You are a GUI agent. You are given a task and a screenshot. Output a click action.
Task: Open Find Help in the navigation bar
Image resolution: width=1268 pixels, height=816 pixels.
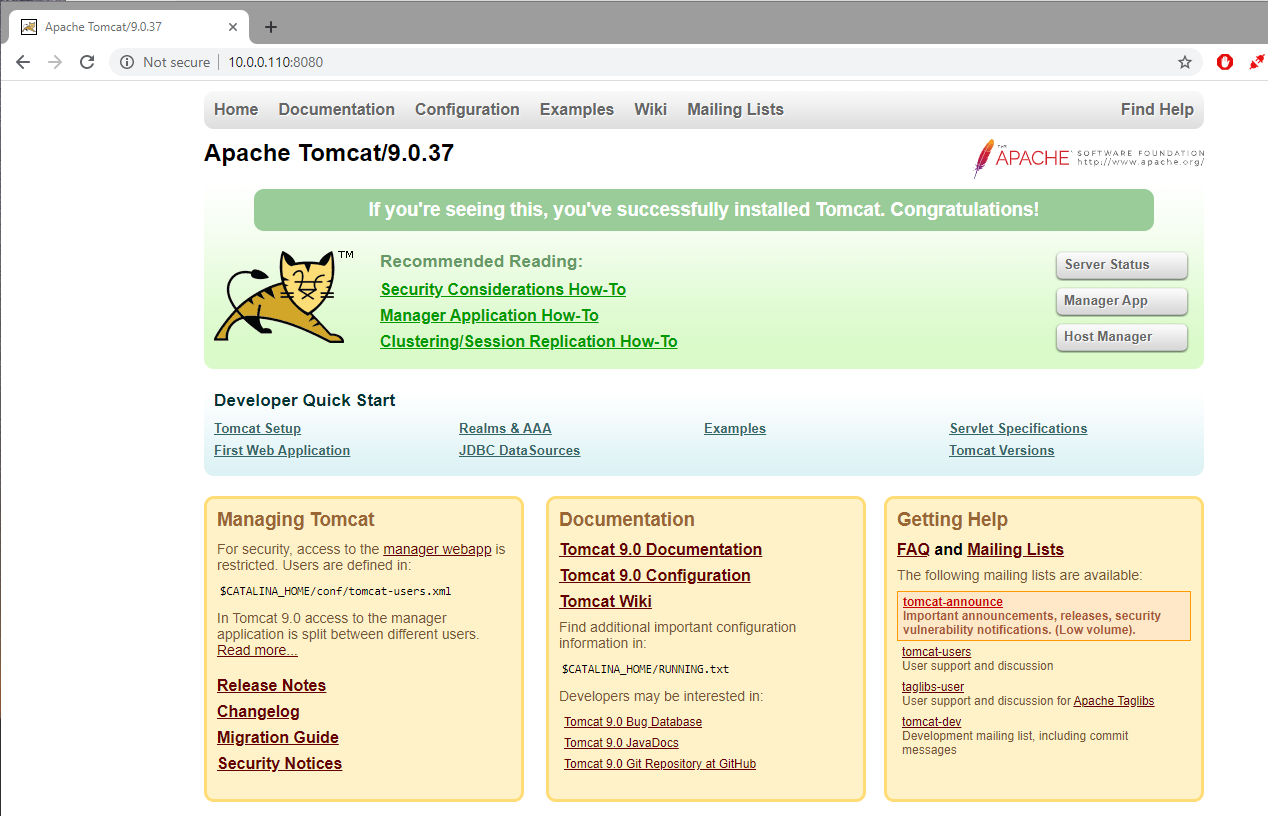click(1157, 110)
